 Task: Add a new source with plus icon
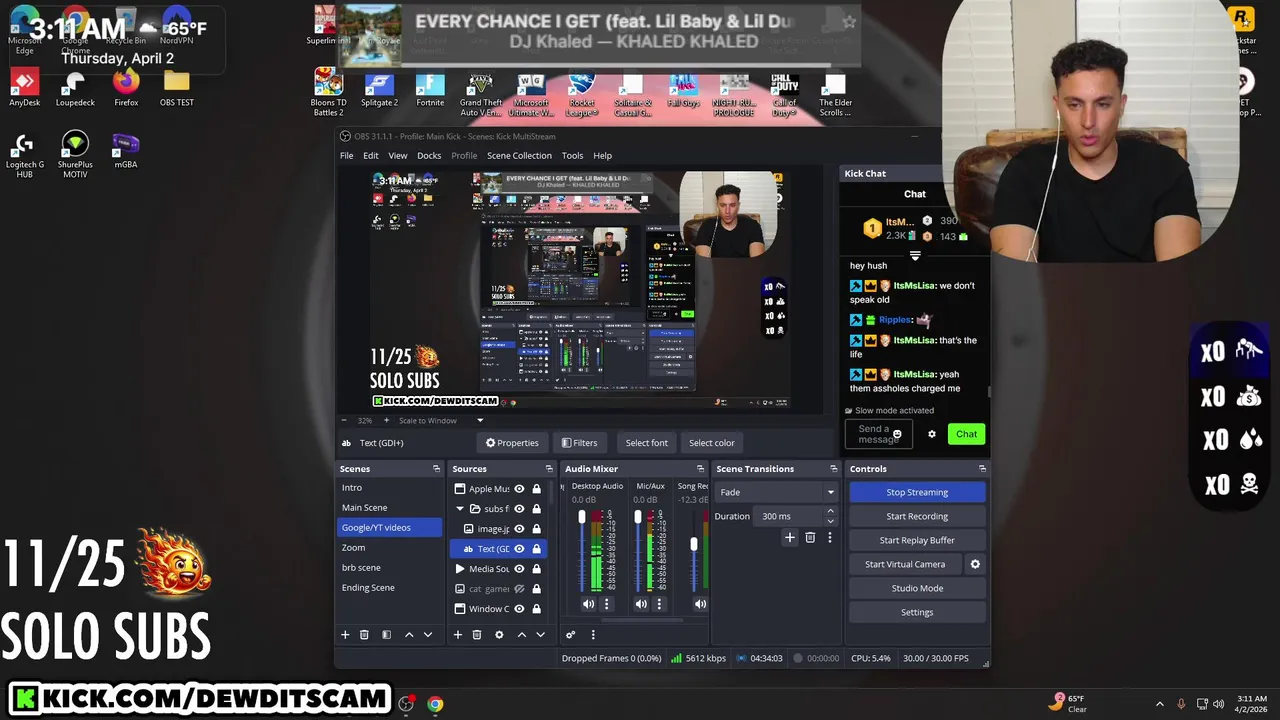[458, 635]
